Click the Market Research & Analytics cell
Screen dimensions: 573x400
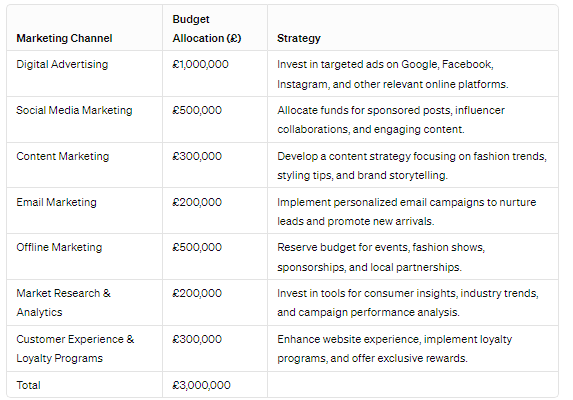pyautogui.click(x=63, y=302)
